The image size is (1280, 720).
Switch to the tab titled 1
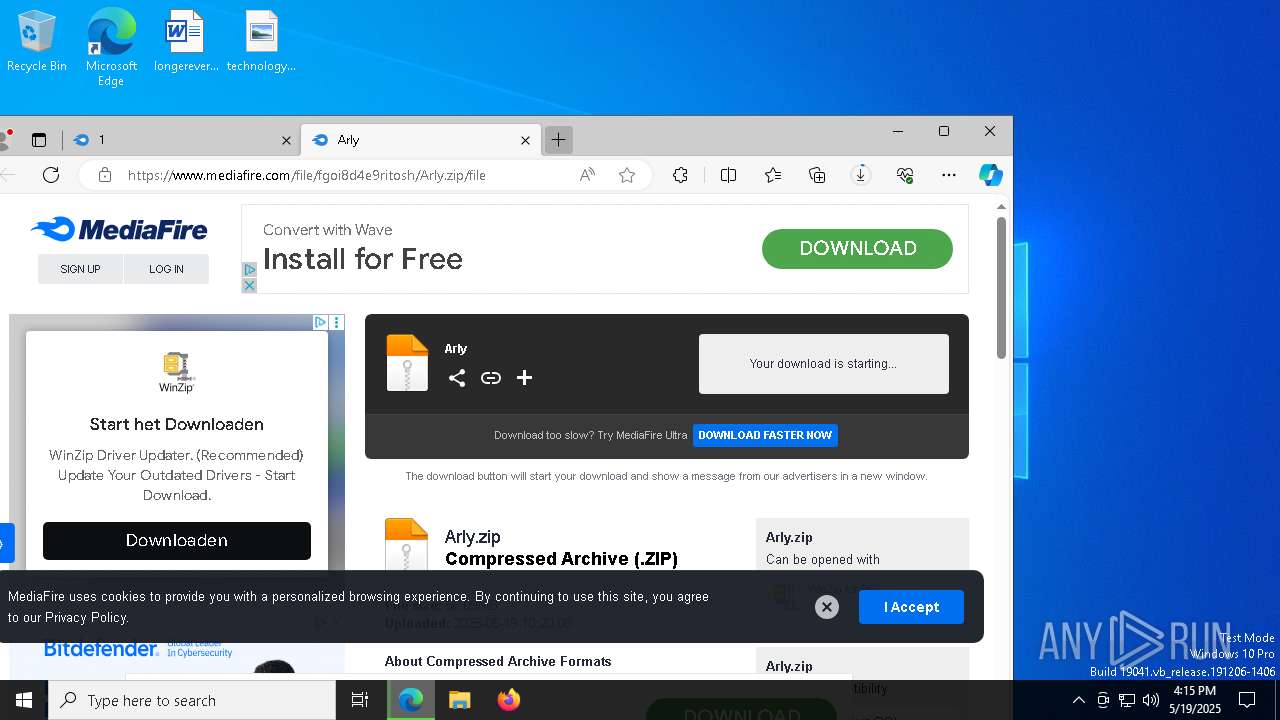pos(180,140)
